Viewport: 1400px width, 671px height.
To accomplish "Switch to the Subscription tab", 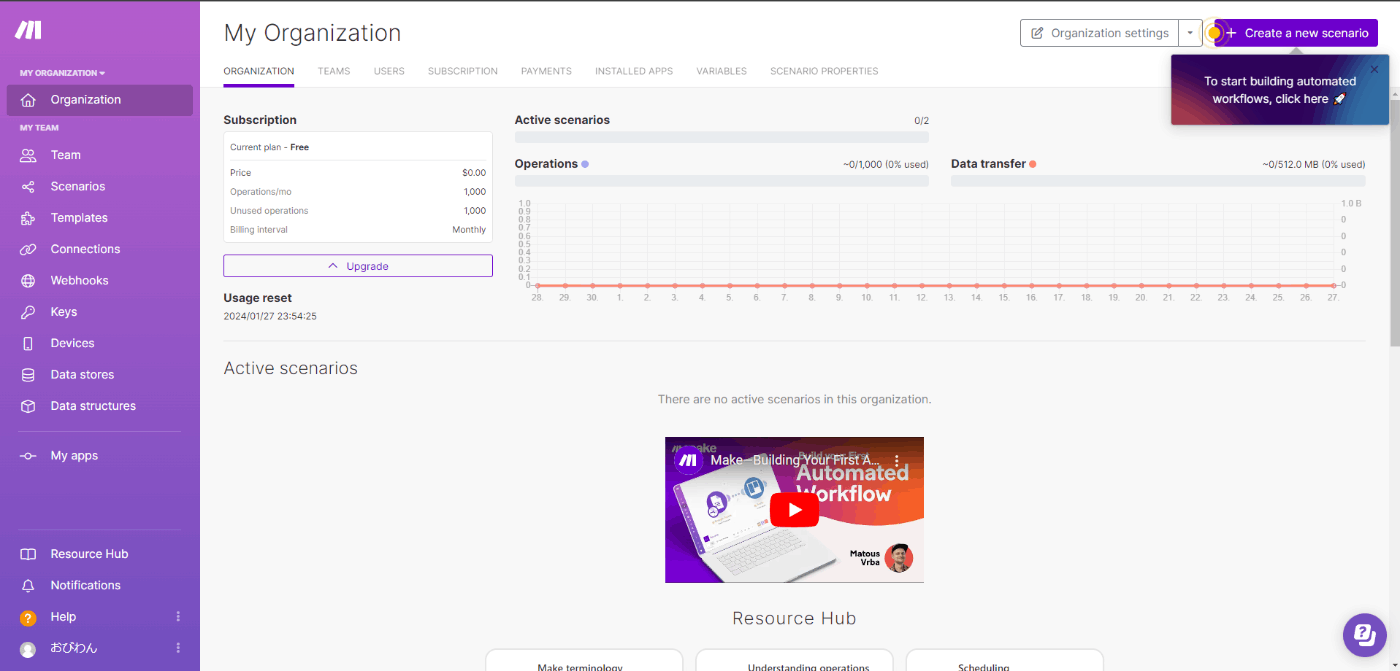I will coord(463,72).
